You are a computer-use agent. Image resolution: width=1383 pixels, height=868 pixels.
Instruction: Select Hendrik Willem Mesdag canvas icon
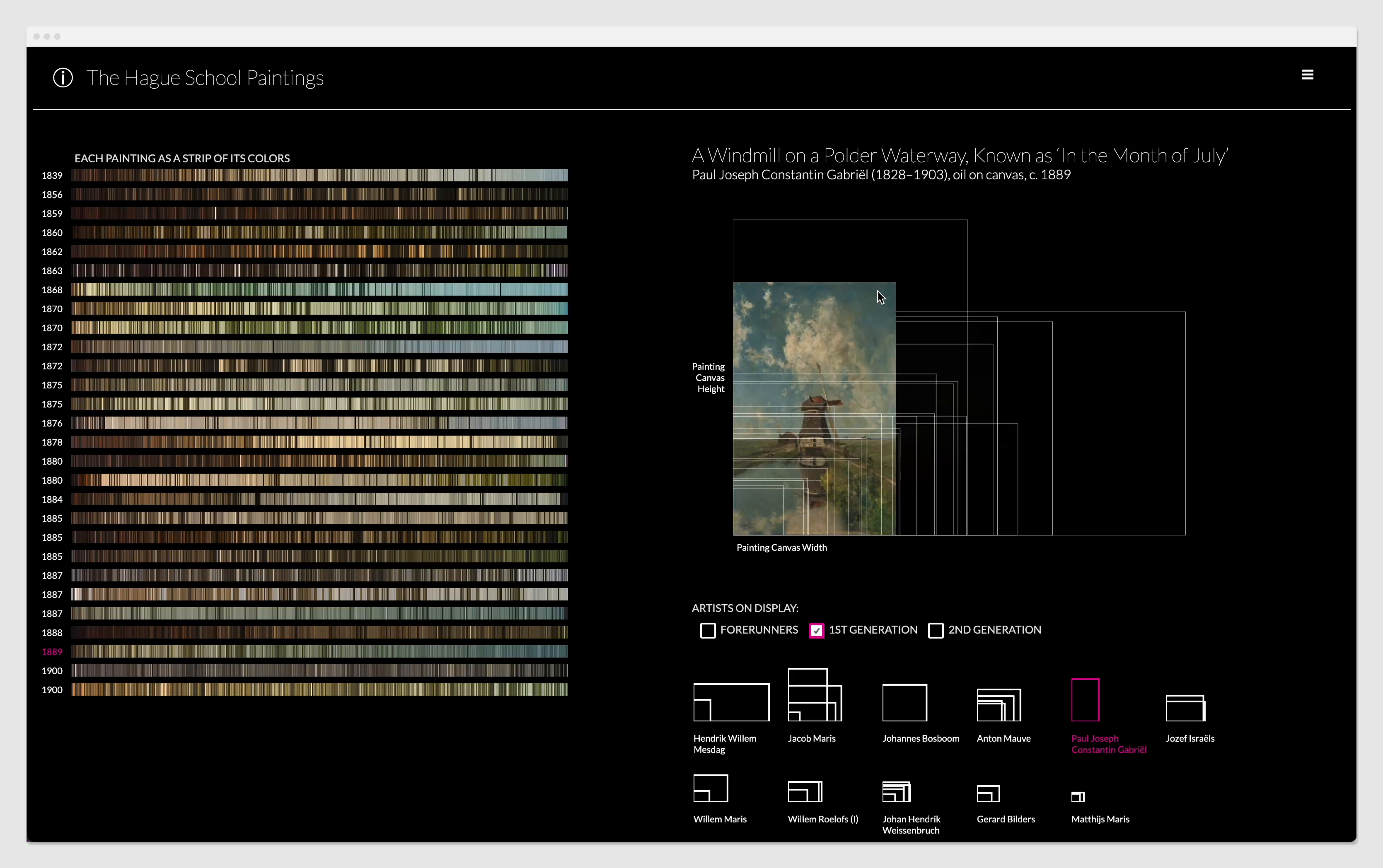[x=731, y=702]
